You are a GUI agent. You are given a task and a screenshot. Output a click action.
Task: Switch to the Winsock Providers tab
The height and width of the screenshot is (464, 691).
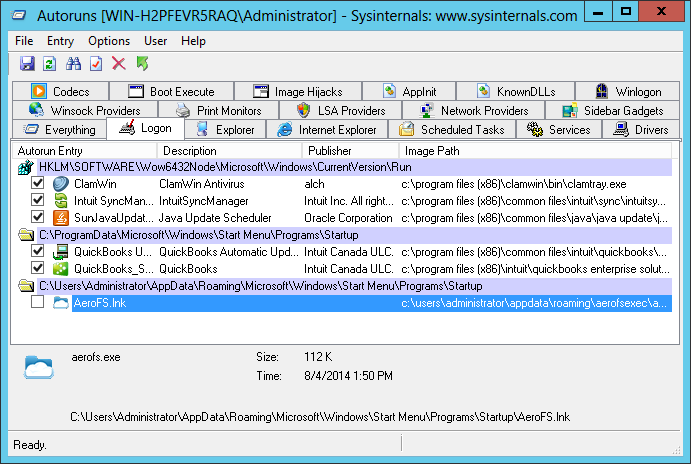click(x=85, y=111)
